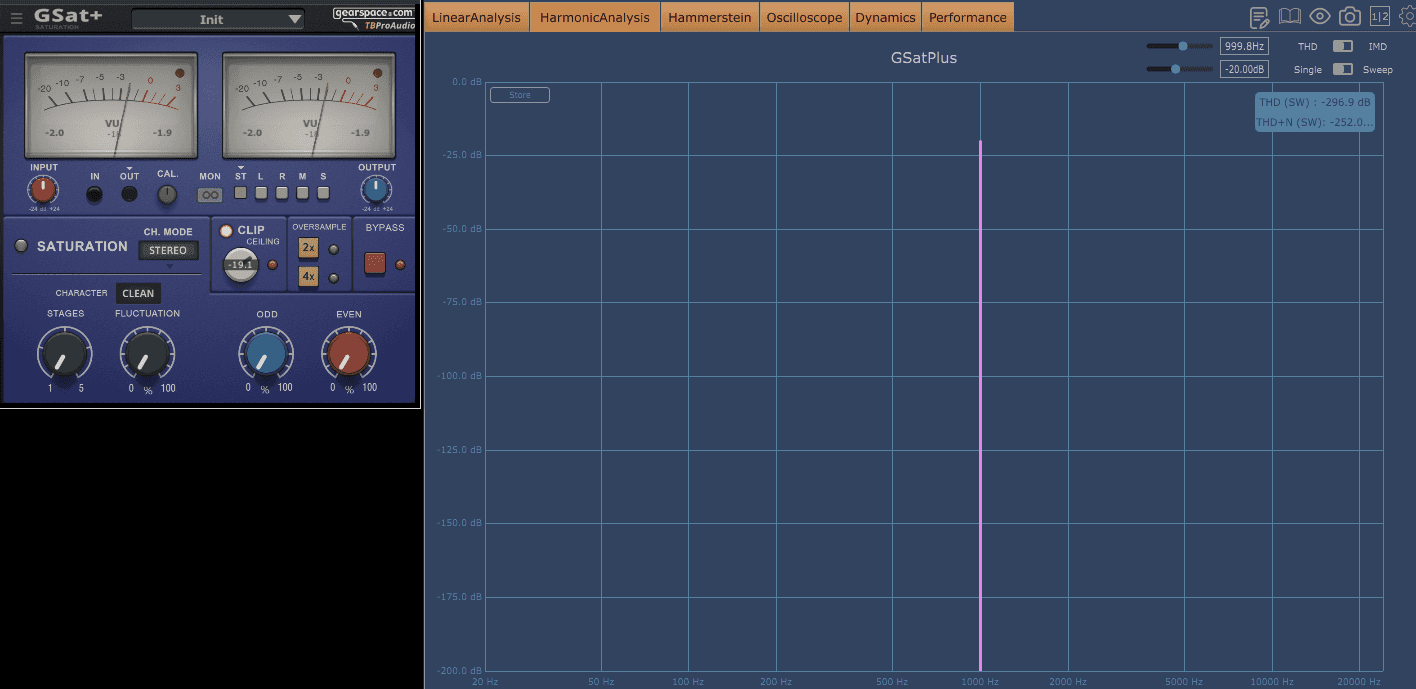Viewport: 1416px width, 689px height.
Task: Switch to the Oscilloscope tab
Action: point(804,17)
